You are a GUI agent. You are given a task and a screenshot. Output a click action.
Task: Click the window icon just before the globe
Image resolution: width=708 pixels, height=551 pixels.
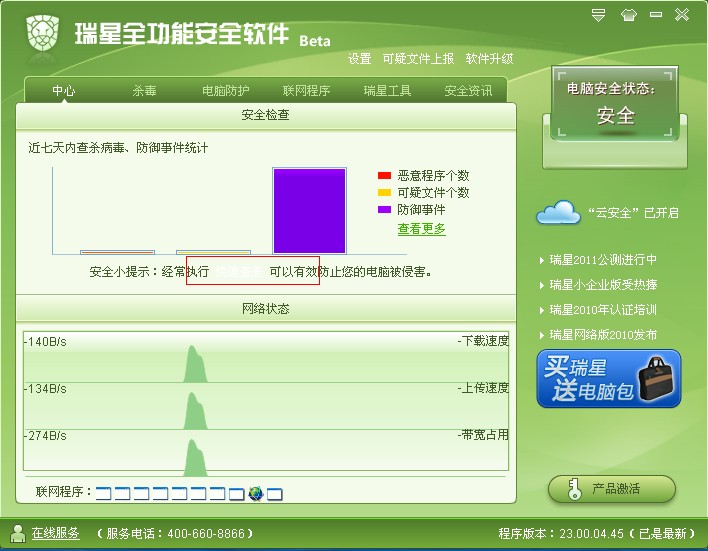point(237,494)
